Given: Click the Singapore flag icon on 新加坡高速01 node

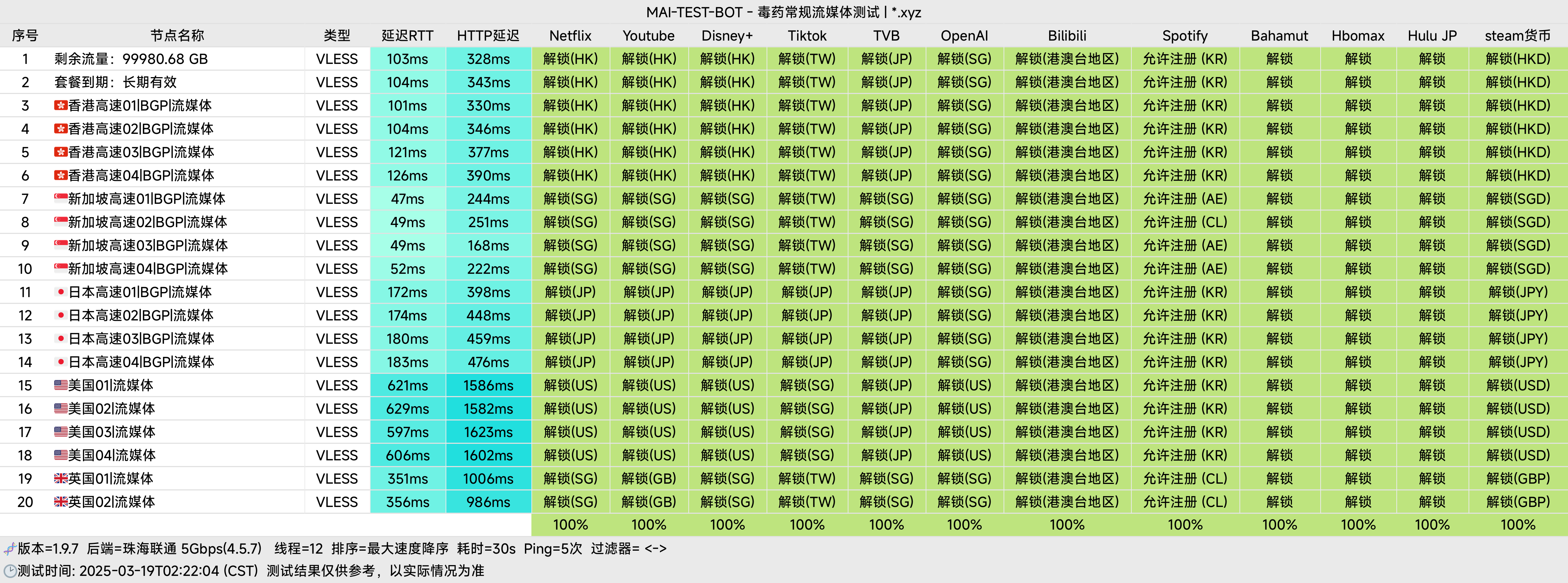Looking at the screenshot, I should tap(60, 199).
